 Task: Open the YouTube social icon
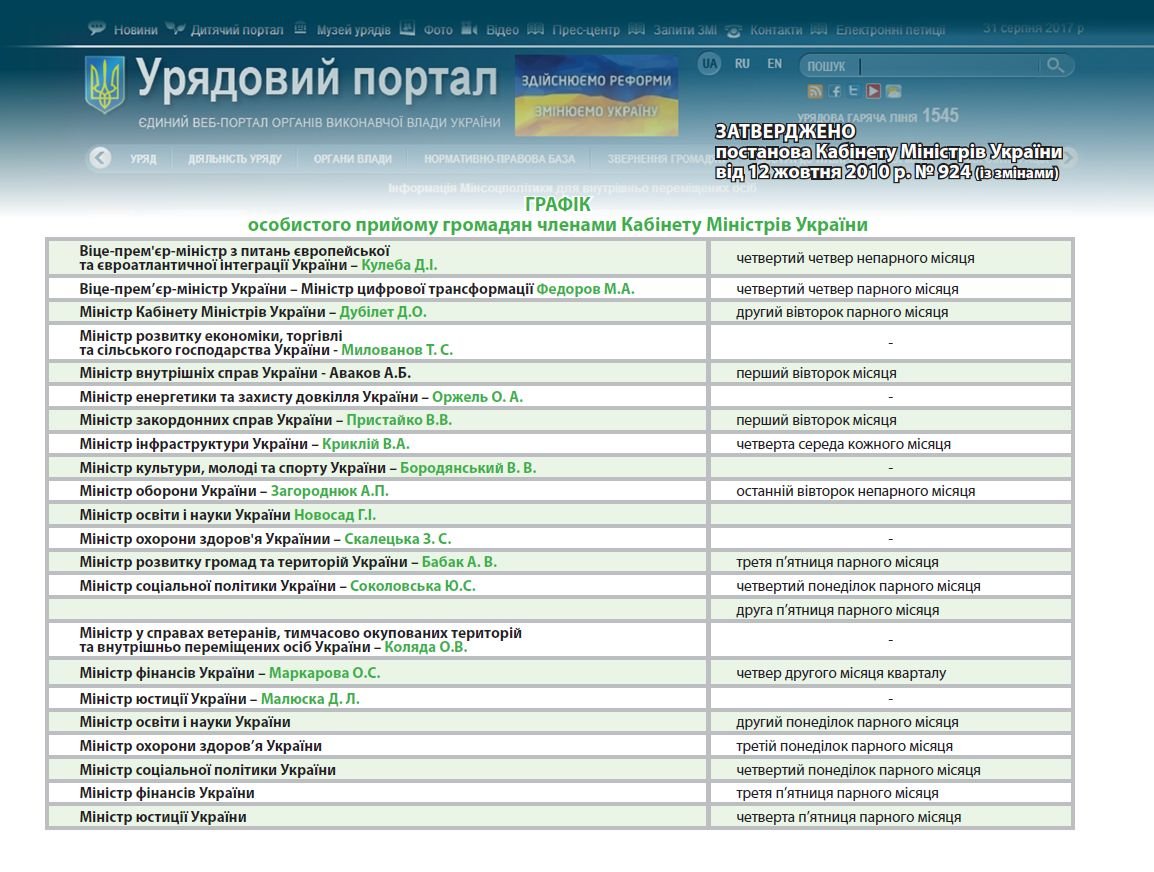click(x=873, y=92)
